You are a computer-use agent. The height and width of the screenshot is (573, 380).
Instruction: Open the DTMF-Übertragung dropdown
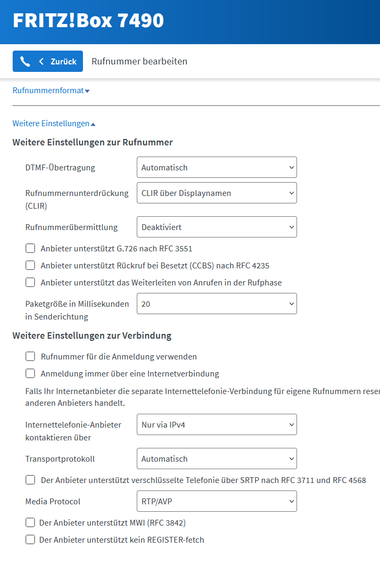pos(217,167)
